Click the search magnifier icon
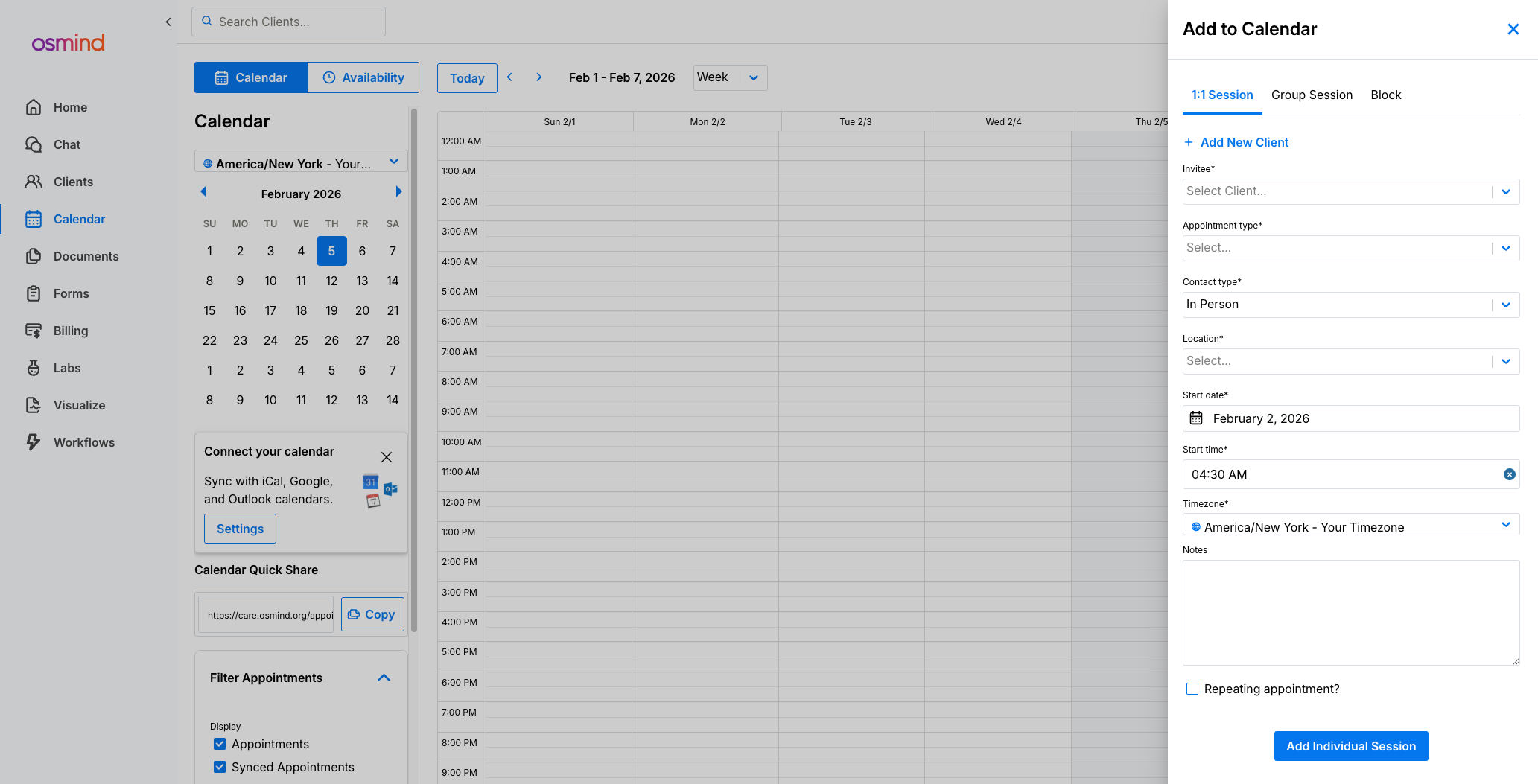Image resolution: width=1538 pixels, height=784 pixels. click(x=207, y=22)
